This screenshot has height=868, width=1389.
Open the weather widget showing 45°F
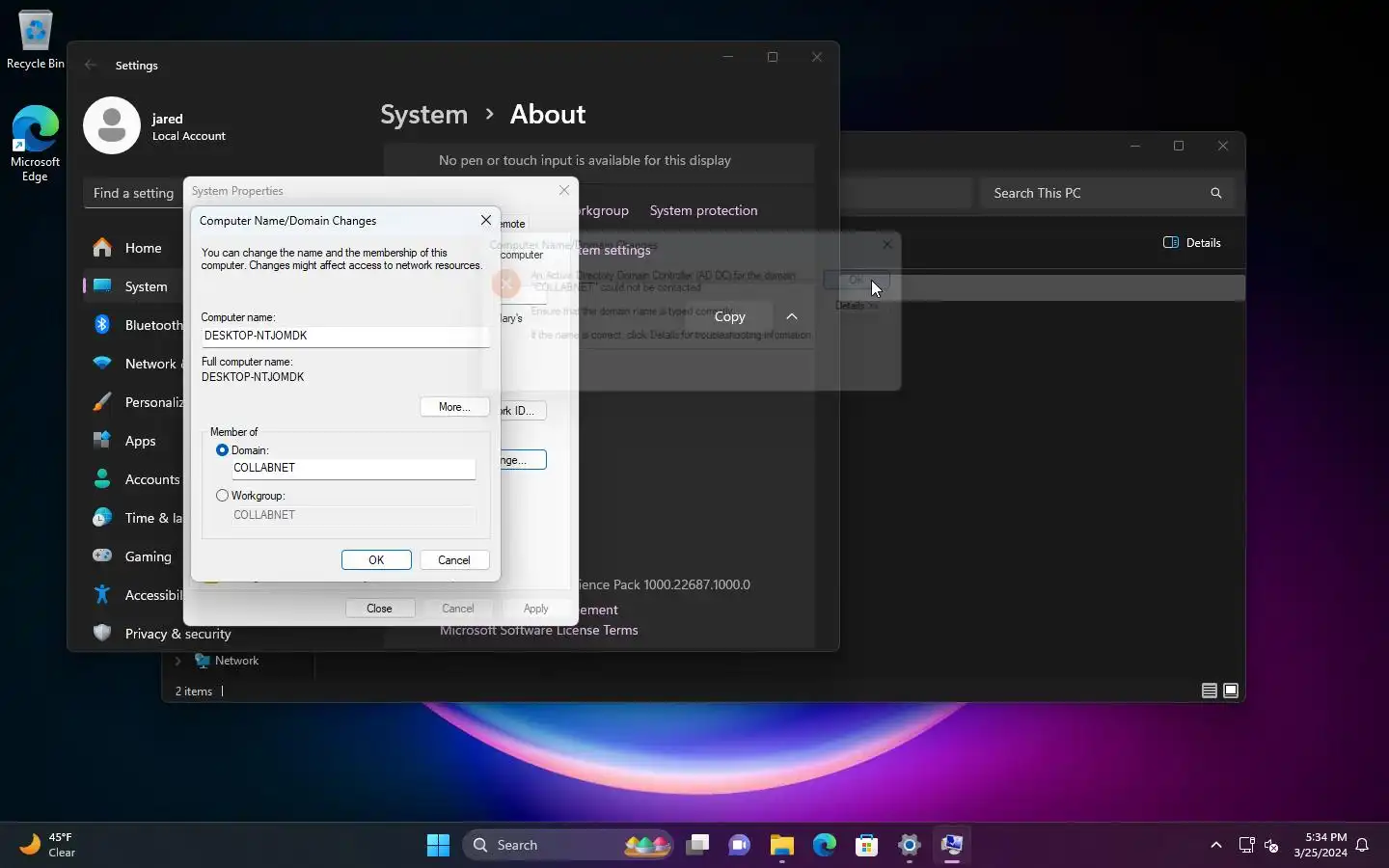tap(48, 845)
